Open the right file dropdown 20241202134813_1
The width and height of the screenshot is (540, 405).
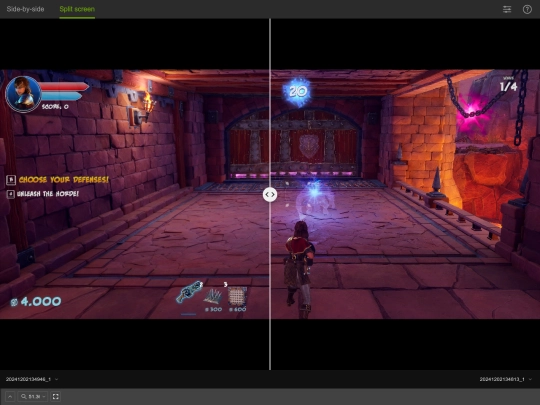(506, 379)
